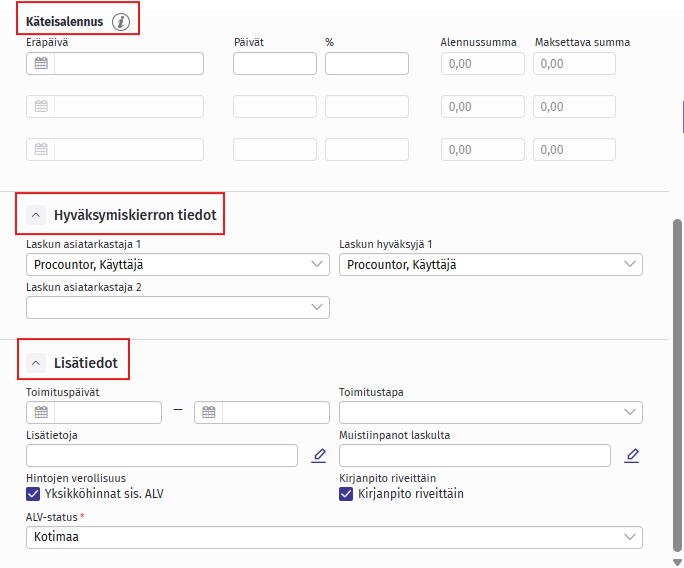Open the Laskun asiatarkastaja 1 dropdown
This screenshot has height=568, width=684.
(177, 264)
